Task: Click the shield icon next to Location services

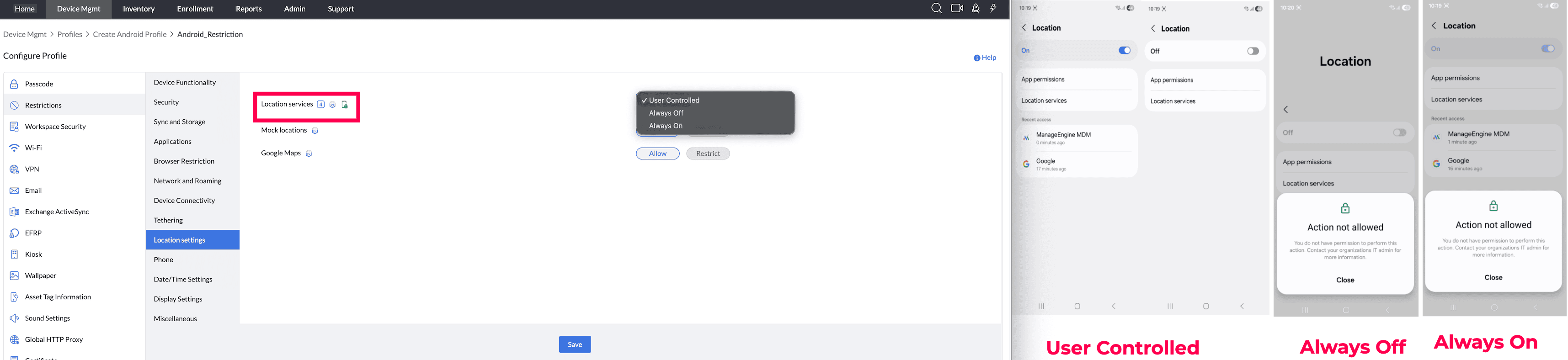Action: point(332,105)
